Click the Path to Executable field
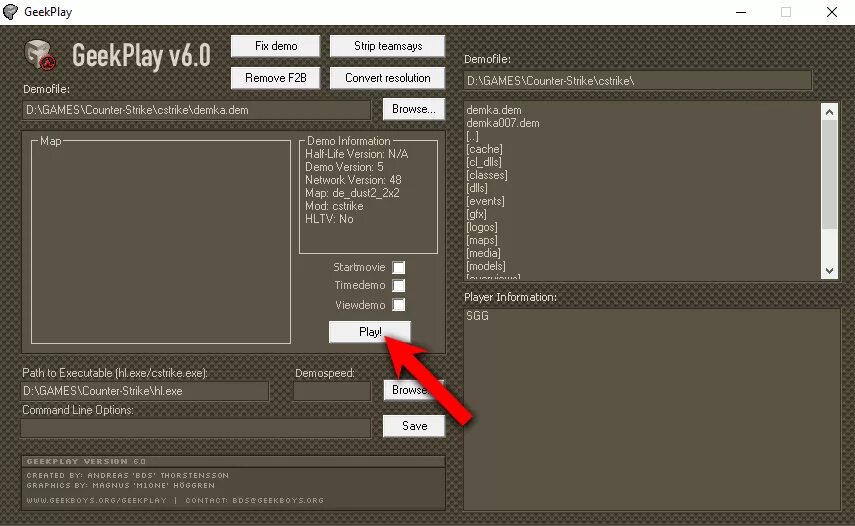 pos(145,391)
